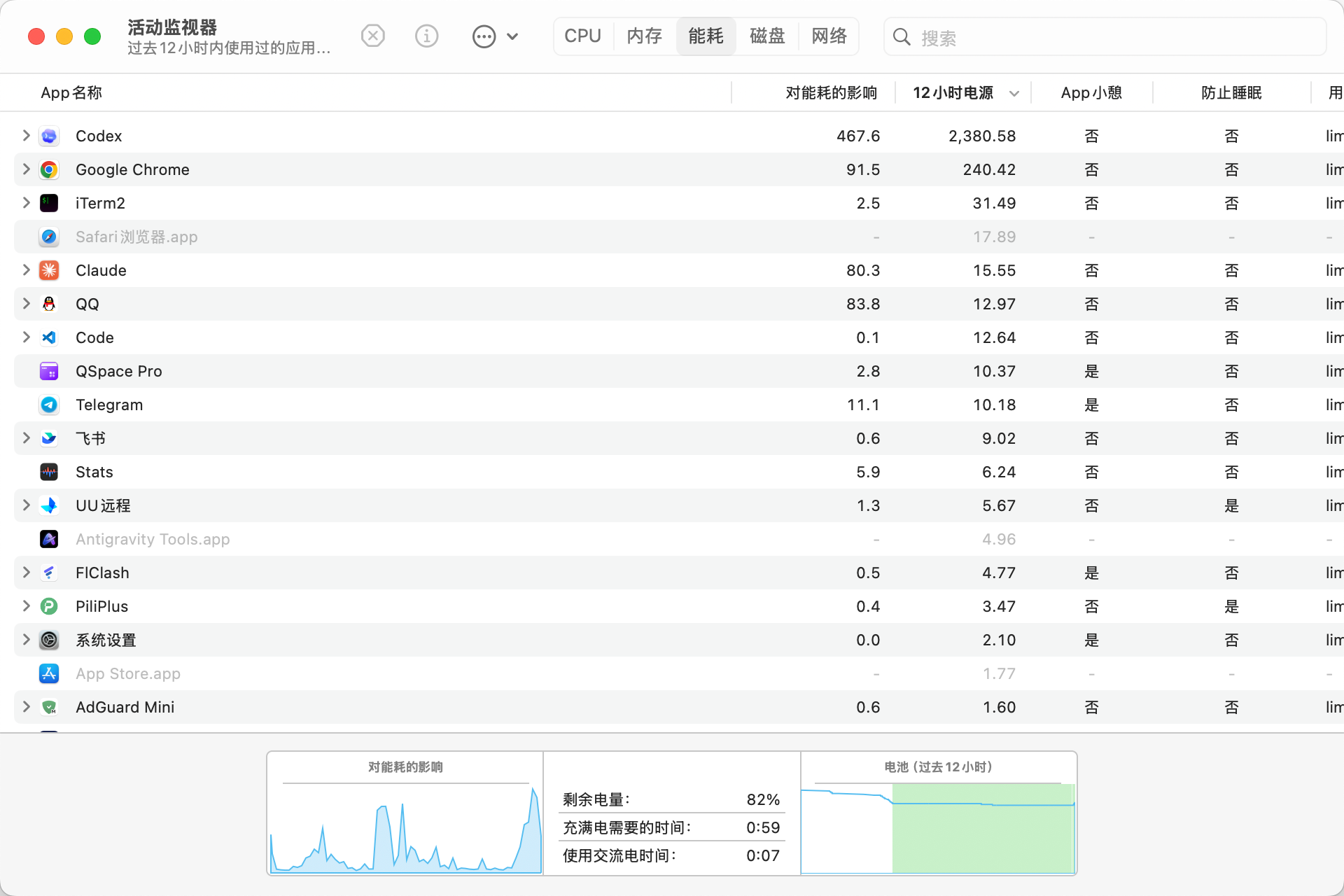Click the Telegram app icon
Screen dimensions: 1344x896
pyautogui.click(x=49, y=405)
